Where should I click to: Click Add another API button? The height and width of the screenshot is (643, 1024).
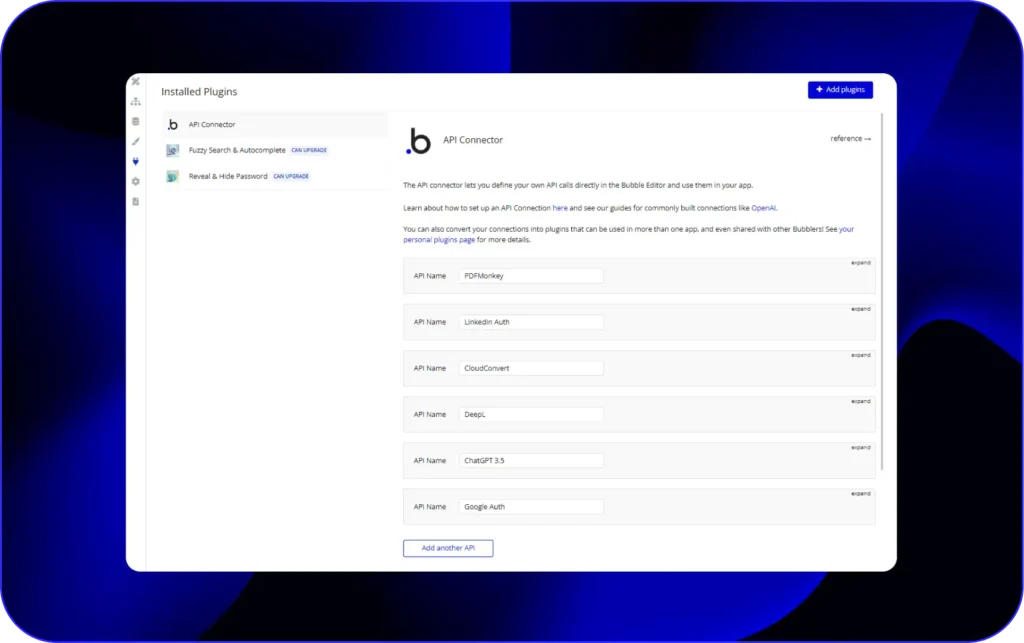(x=448, y=548)
